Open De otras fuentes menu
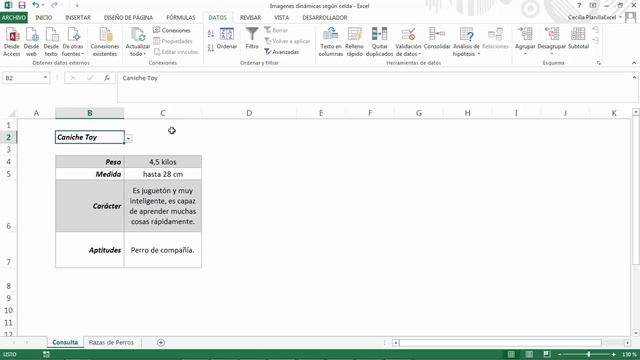This screenshot has height=360, width=640. click(73, 42)
